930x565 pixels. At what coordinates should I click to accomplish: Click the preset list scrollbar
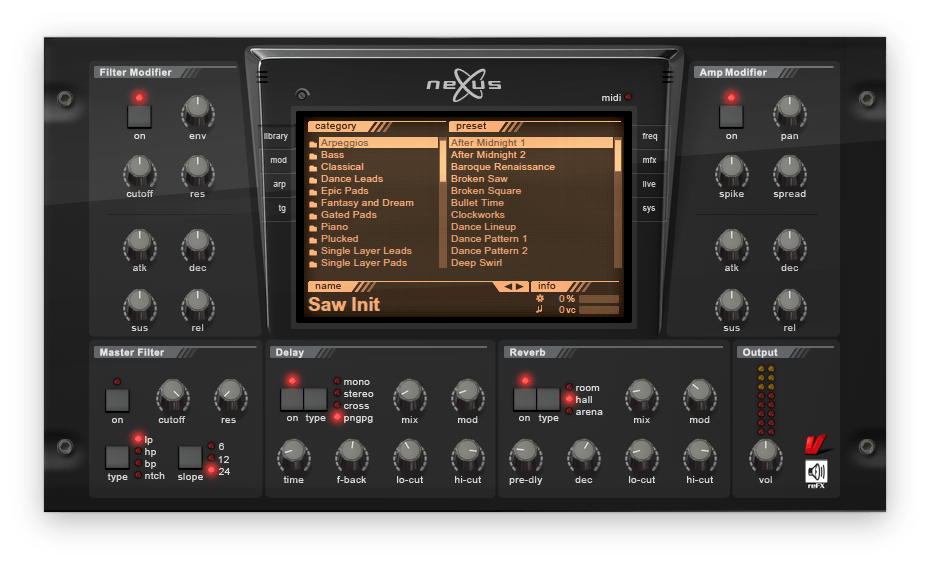pos(617,203)
